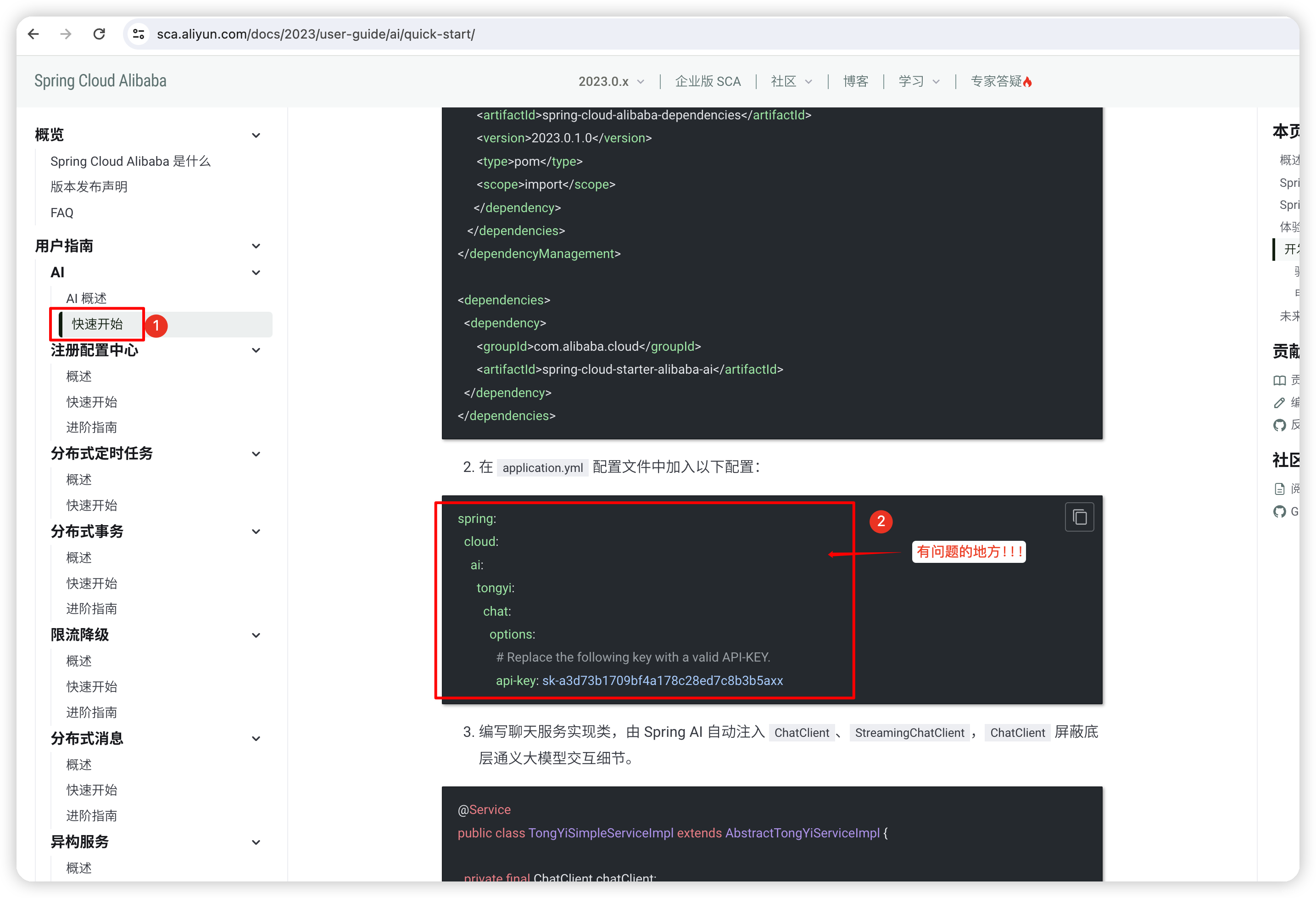This screenshot has width=1316, height=898.
Task: Collapse the 用户指南 sidebar section
Action: click(256, 246)
